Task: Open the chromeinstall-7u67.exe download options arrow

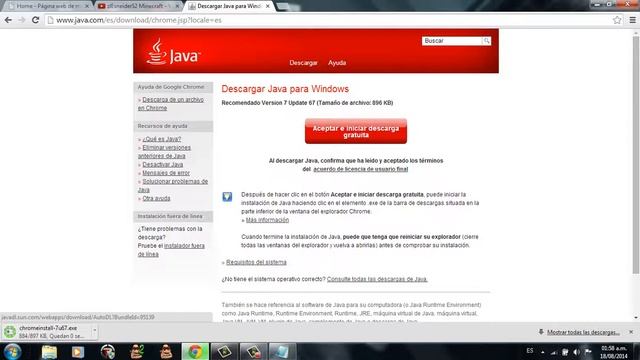Action: click(94, 330)
